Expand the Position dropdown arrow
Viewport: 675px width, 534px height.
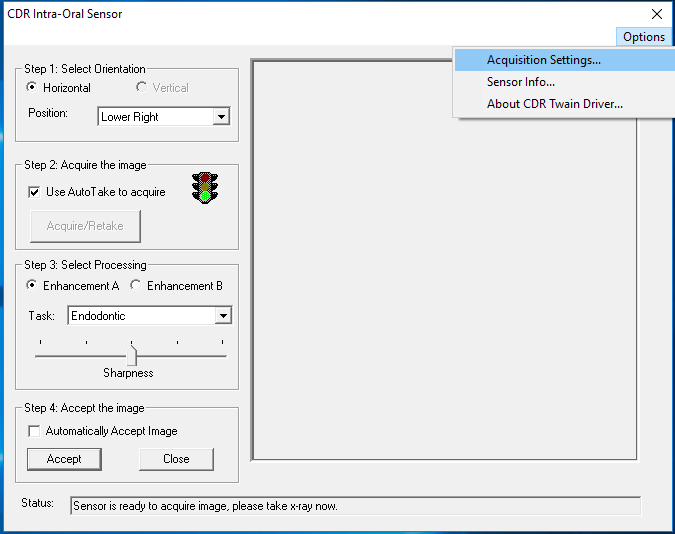[x=222, y=117]
